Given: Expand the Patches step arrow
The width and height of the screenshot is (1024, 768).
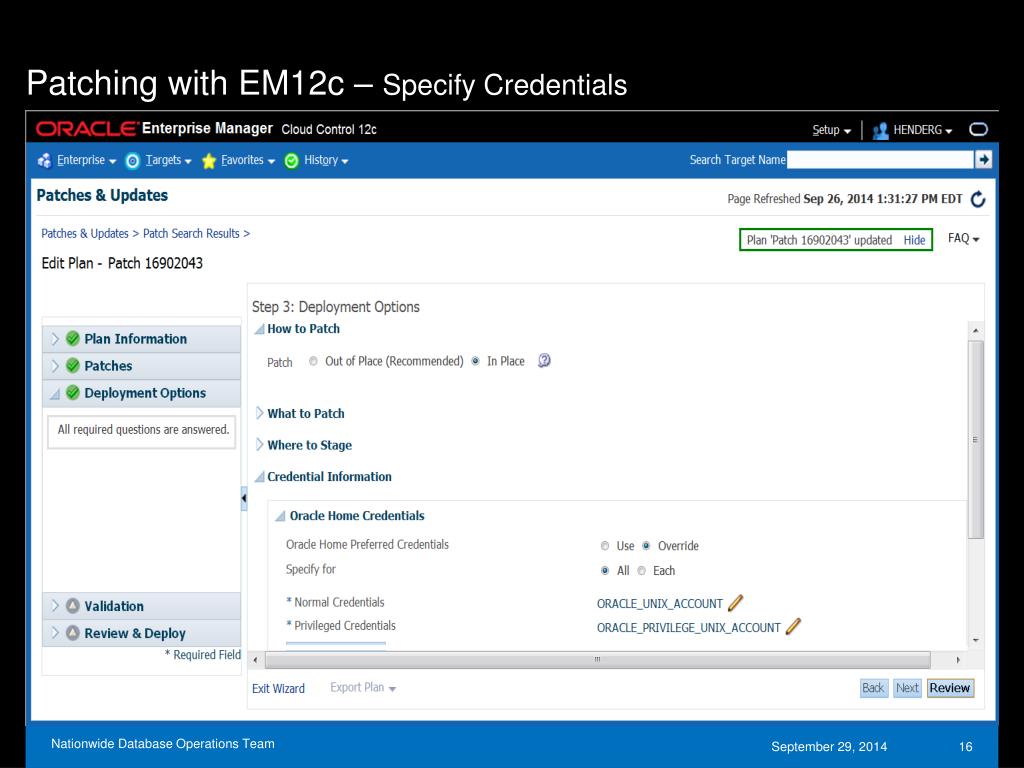Looking at the screenshot, I should [55, 366].
